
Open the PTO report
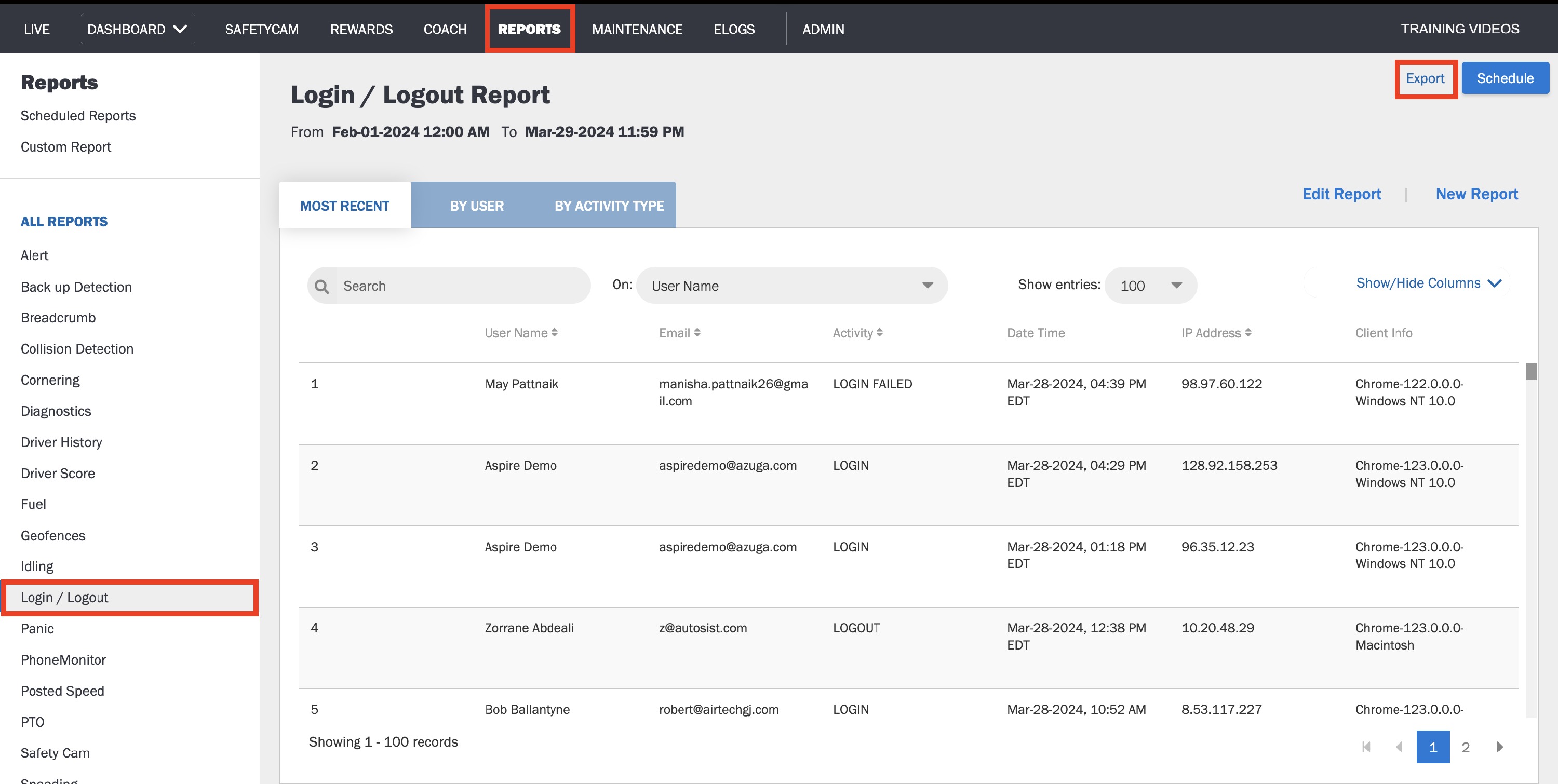[33, 722]
